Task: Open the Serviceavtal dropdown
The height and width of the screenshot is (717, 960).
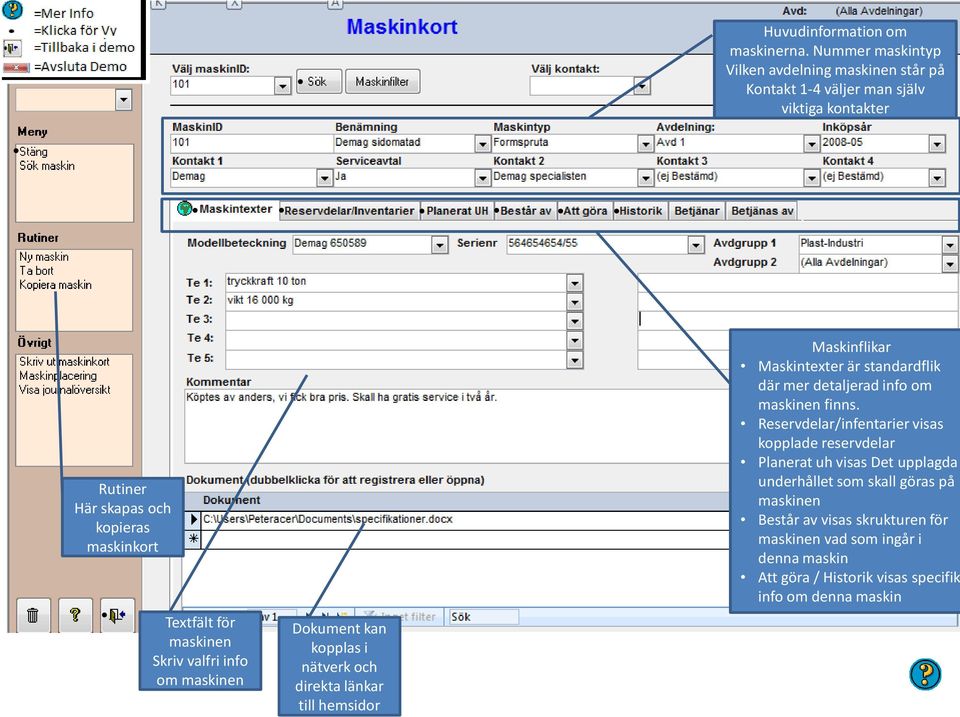Action: pyautogui.click(x=482, y=178)
